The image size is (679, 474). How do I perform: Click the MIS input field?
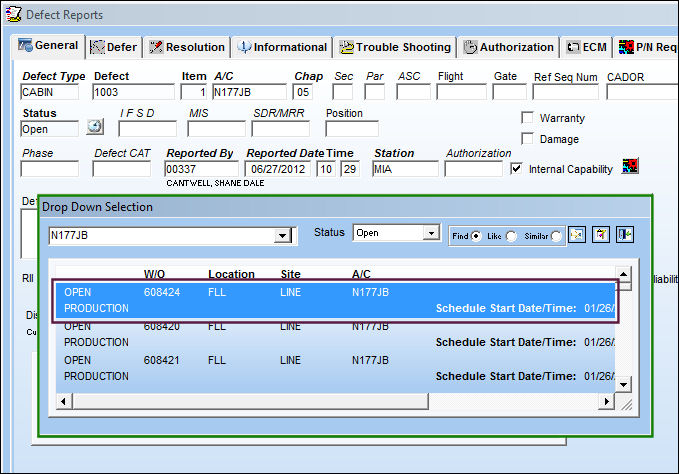216,129
